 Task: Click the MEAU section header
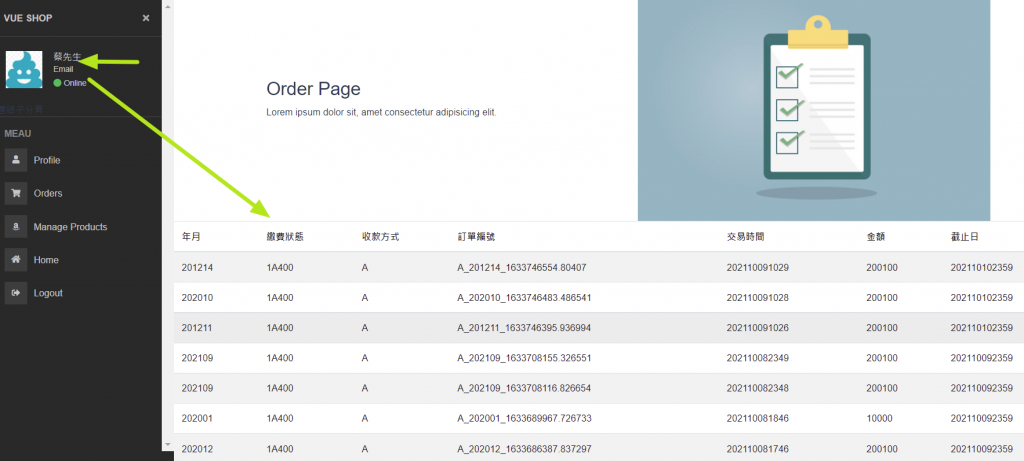(x=18, y=134)
